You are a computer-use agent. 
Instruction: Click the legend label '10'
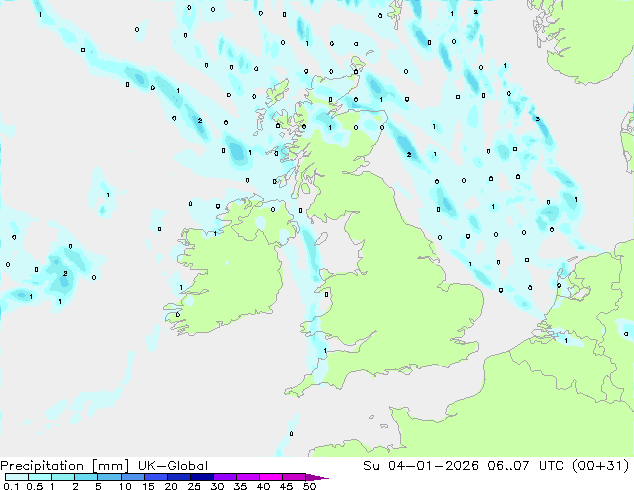coord(125,486)
